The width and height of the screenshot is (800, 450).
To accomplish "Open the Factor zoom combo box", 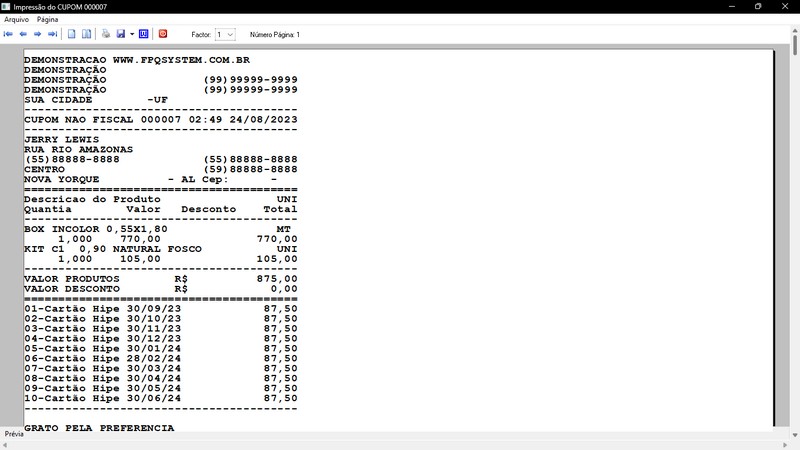I will [x=225, y=35].
